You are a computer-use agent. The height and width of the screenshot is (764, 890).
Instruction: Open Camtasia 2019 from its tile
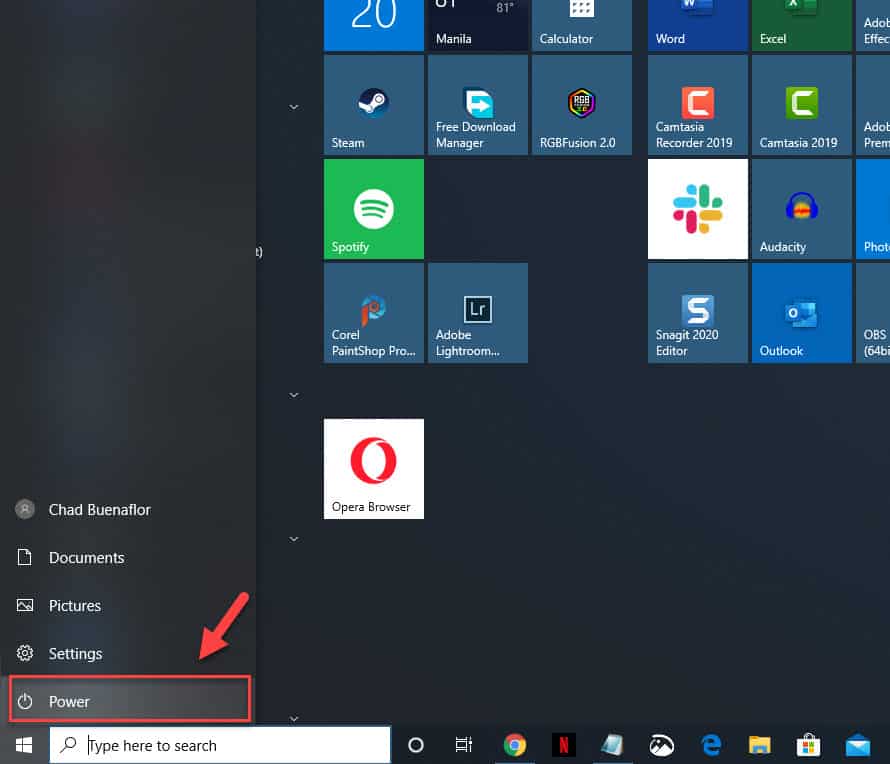tap(801, 104)
